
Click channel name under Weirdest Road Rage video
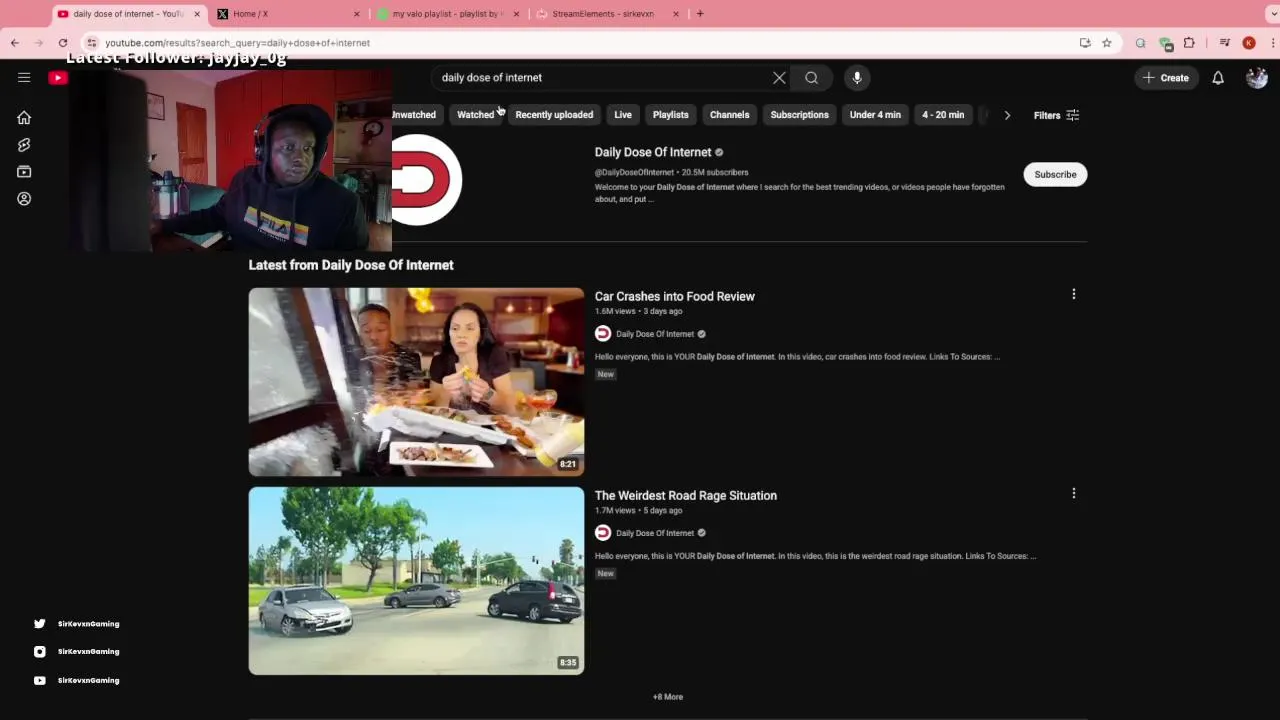pyautogui.click(x=655, y=533)
